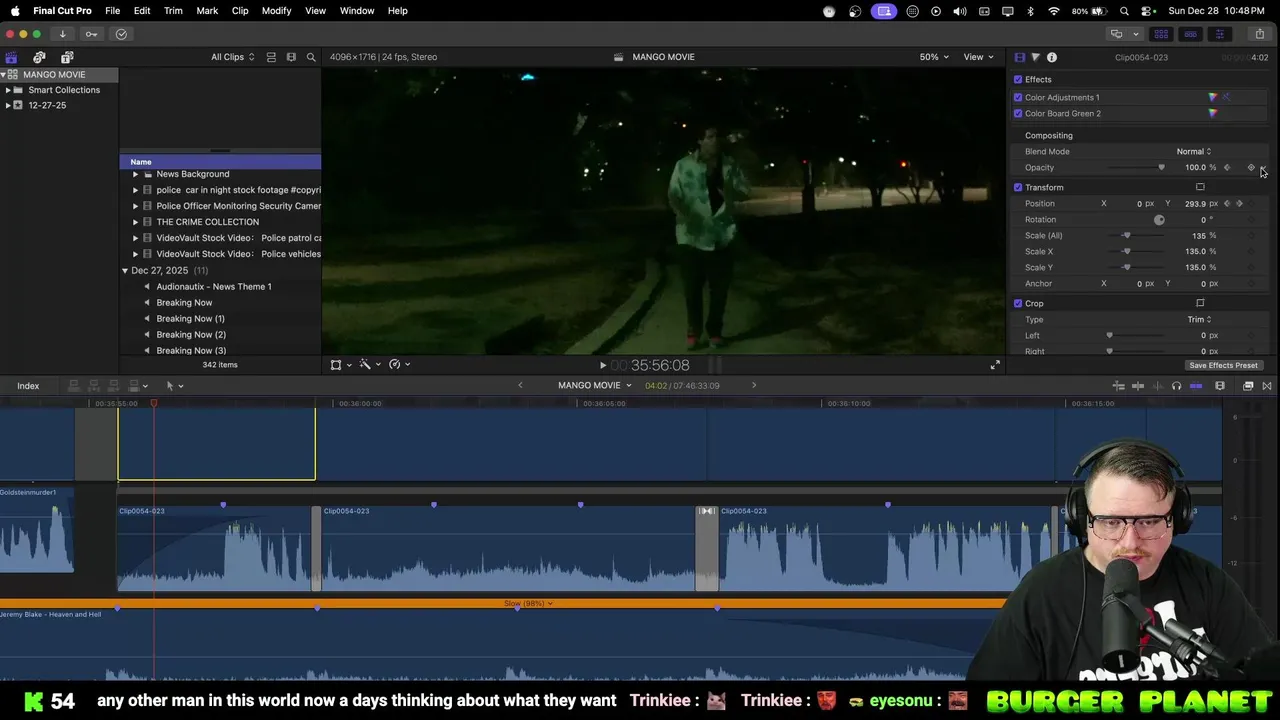Screen dimensions: 1280x720
Task: Open the Keyword Editor key icon
Action: click(91, 34)
